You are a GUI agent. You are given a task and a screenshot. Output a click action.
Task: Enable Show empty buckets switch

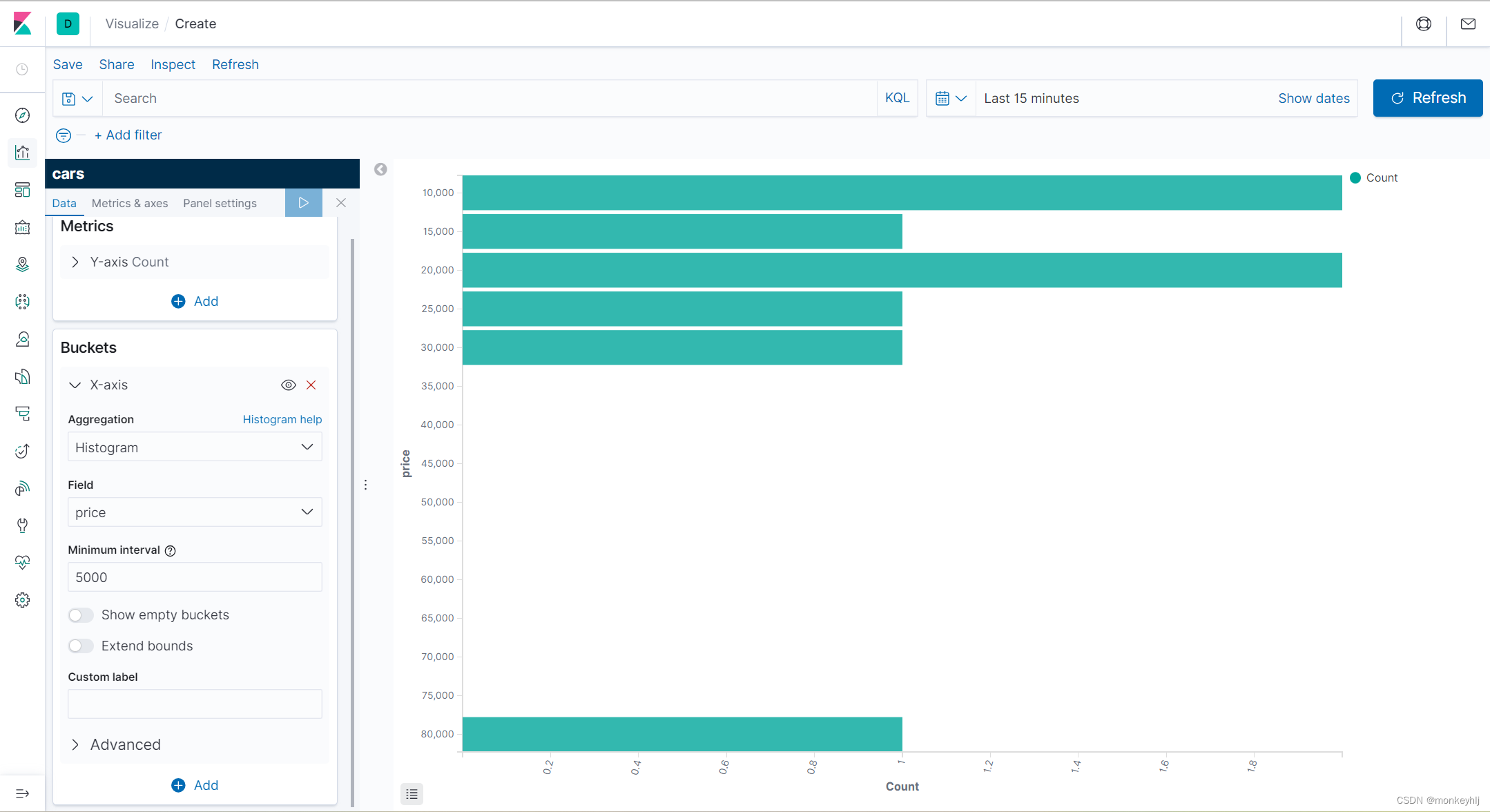(81, 615)
